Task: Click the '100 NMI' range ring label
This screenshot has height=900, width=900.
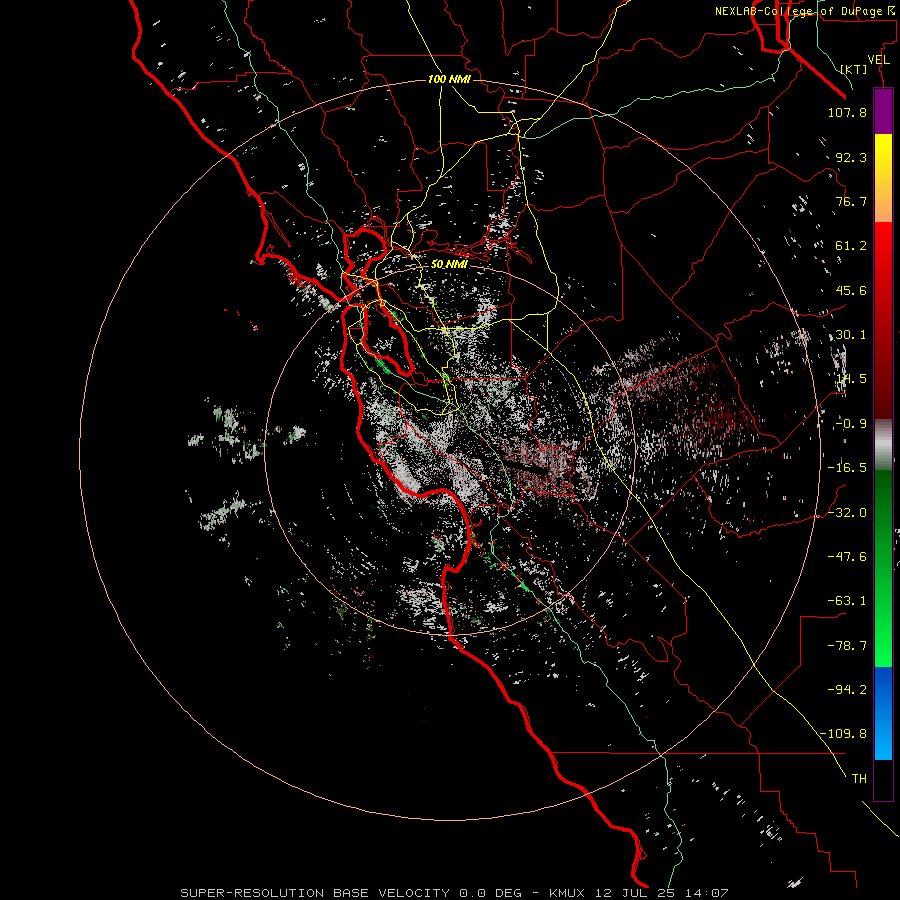Action: tap(449, 79)
